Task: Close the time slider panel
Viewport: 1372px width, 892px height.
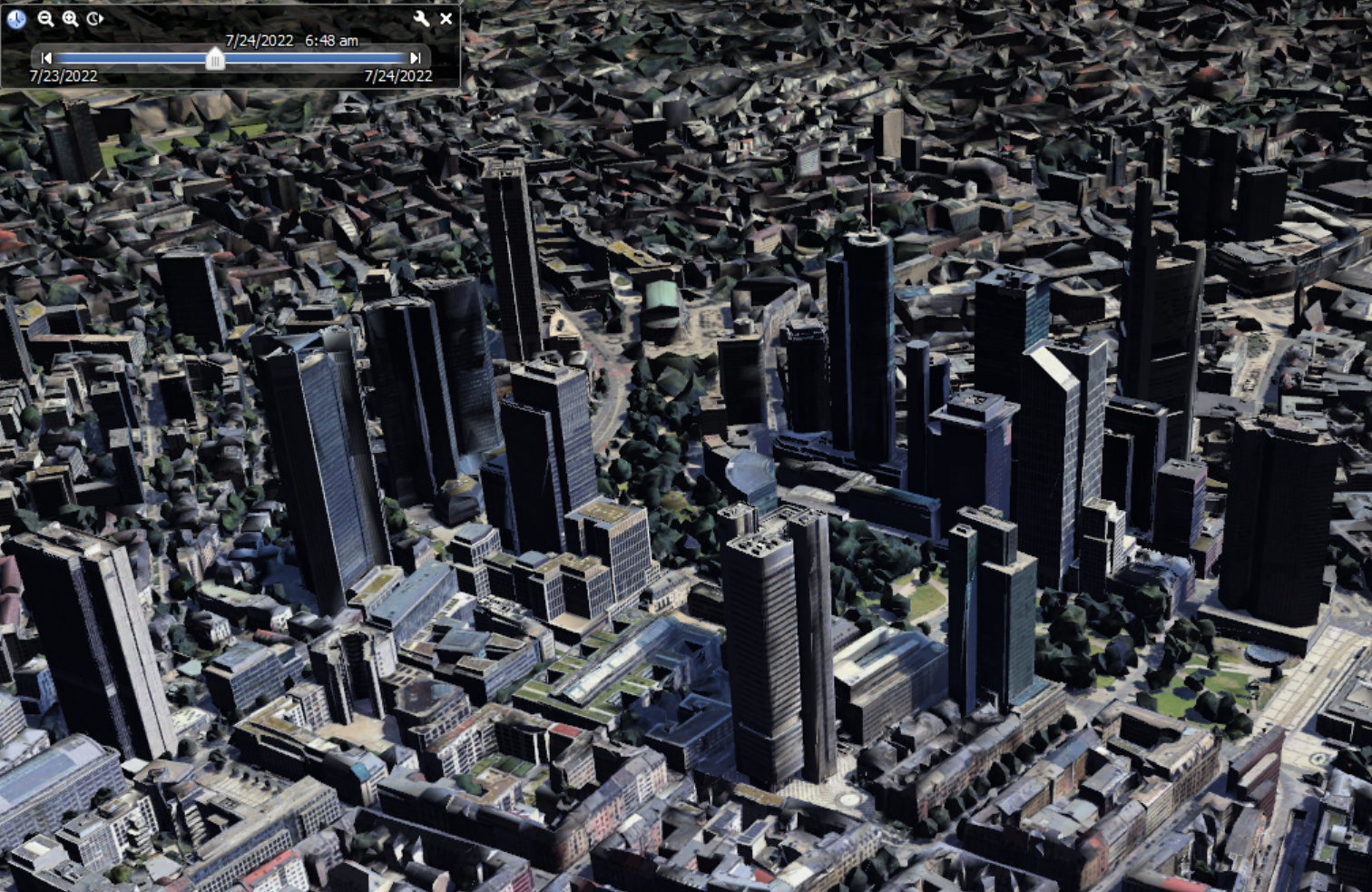Action: tap(446, 18)
